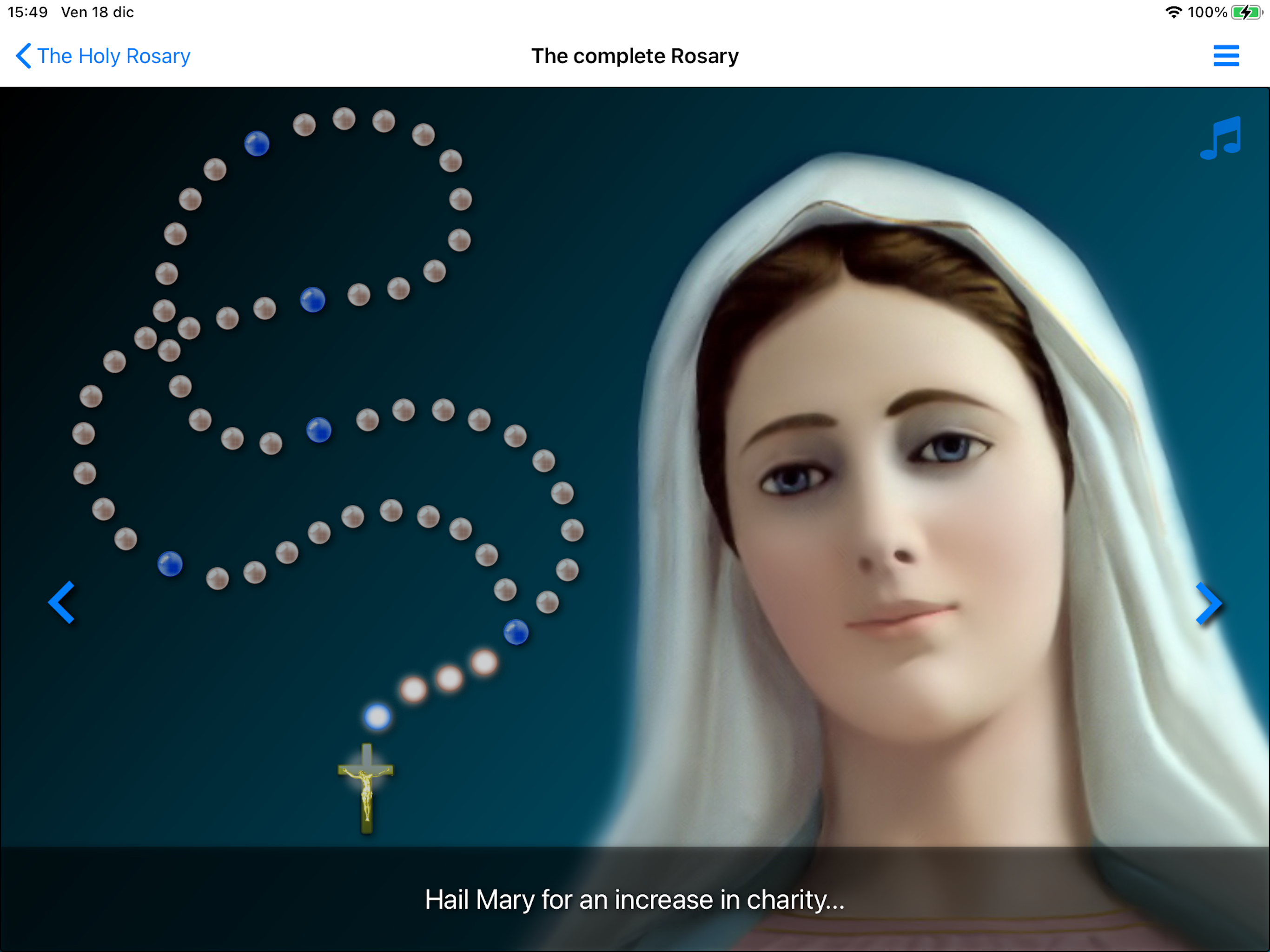Tap the back chevron in navigation bar
1270x952 pixels.
(23, 56)
